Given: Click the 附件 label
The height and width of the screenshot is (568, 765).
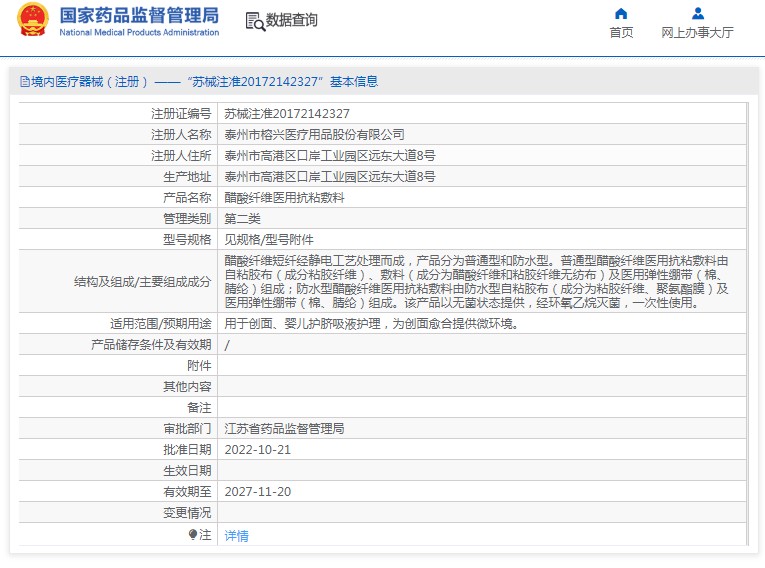Looking at the screenshot, I should click(199, 365).
